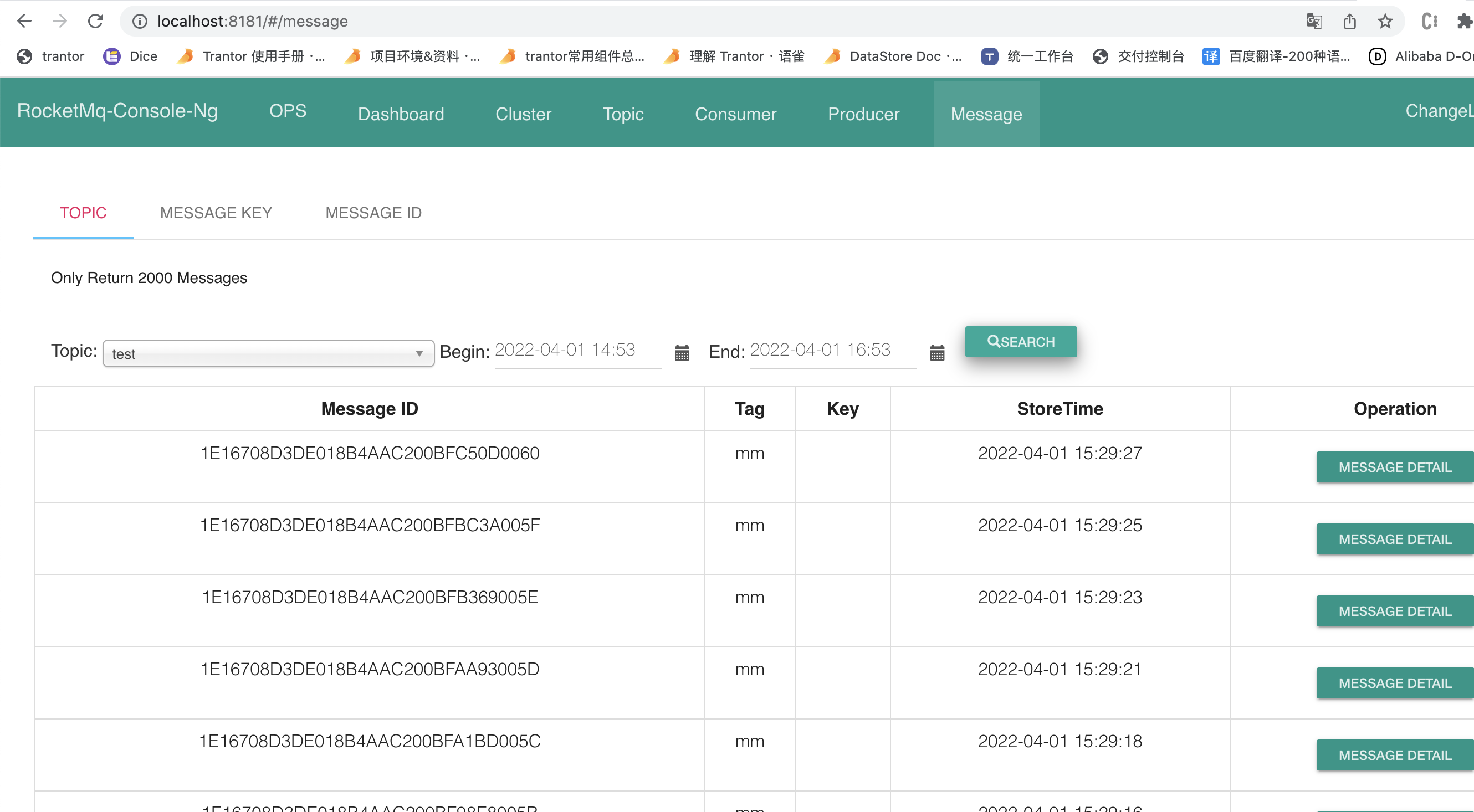Open the Alibaba D-O bookmark
Image resolution: width=1474 pixels, height=812 pixels.
click(x=1421, y=56)
